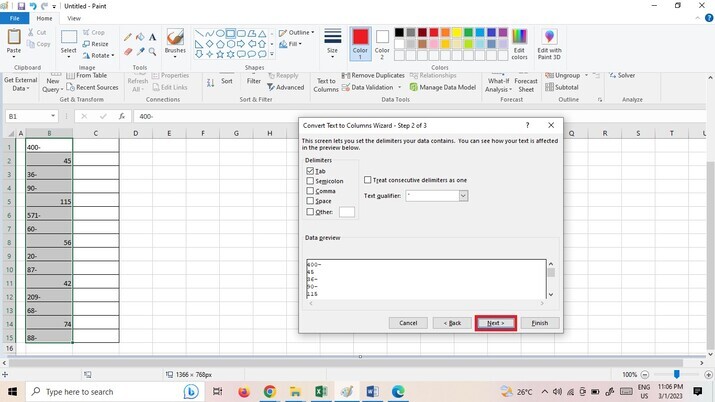
Task: Click the Windows search box
Action: coord(113,392)
